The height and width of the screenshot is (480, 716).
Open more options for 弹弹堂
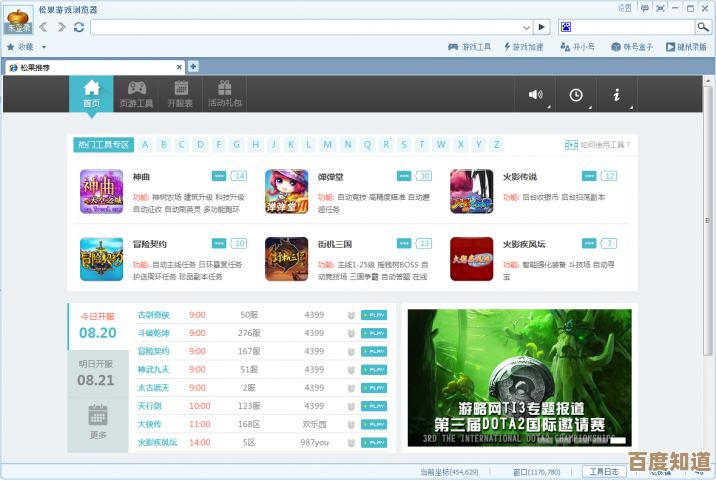click(404, 176)
